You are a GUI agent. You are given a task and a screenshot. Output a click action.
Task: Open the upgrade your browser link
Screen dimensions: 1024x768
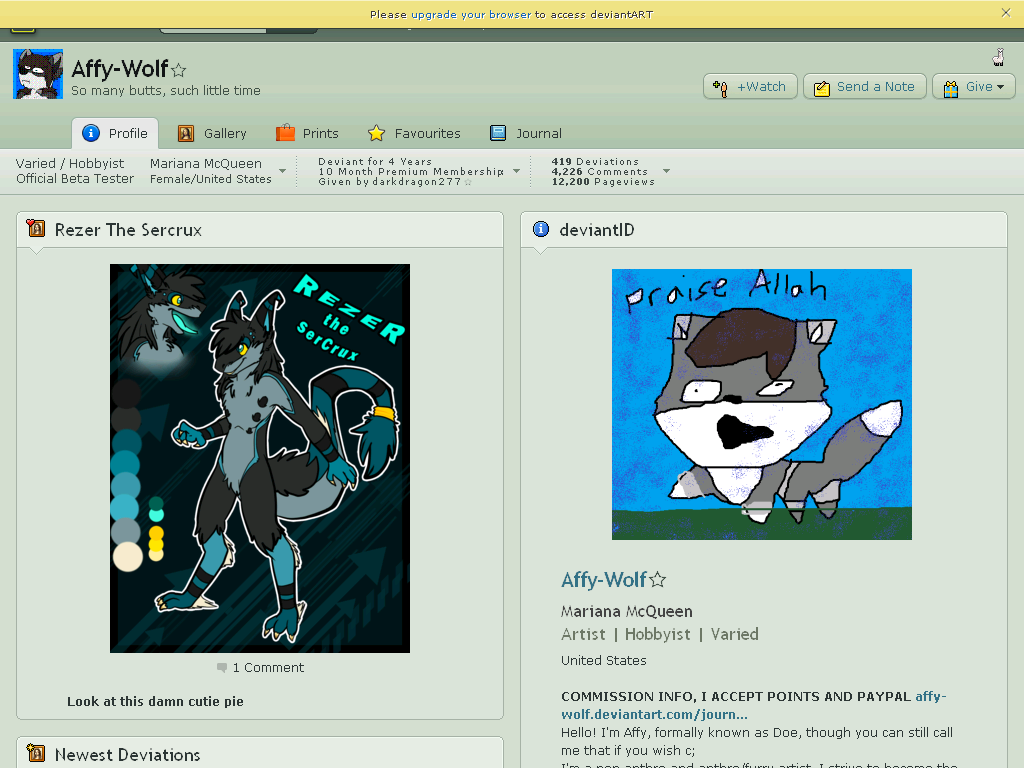pyautogui.click(x=471, y=14)
